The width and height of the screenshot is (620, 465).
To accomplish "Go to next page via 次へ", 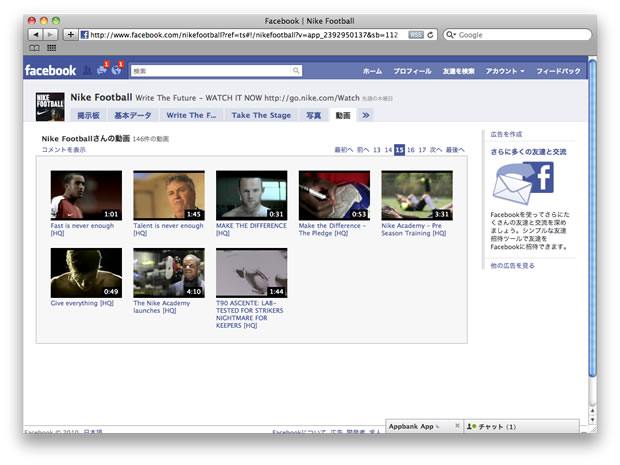I will [436, 150].
